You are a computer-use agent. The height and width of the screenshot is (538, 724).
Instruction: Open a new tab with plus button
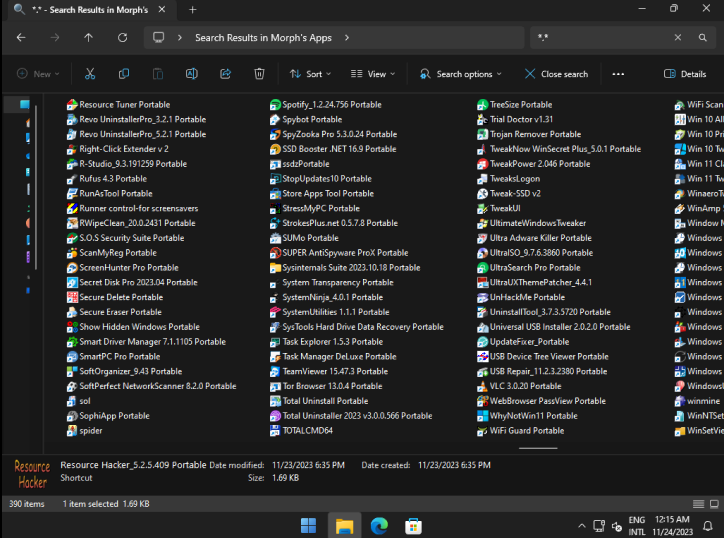(x=193, y=10)
